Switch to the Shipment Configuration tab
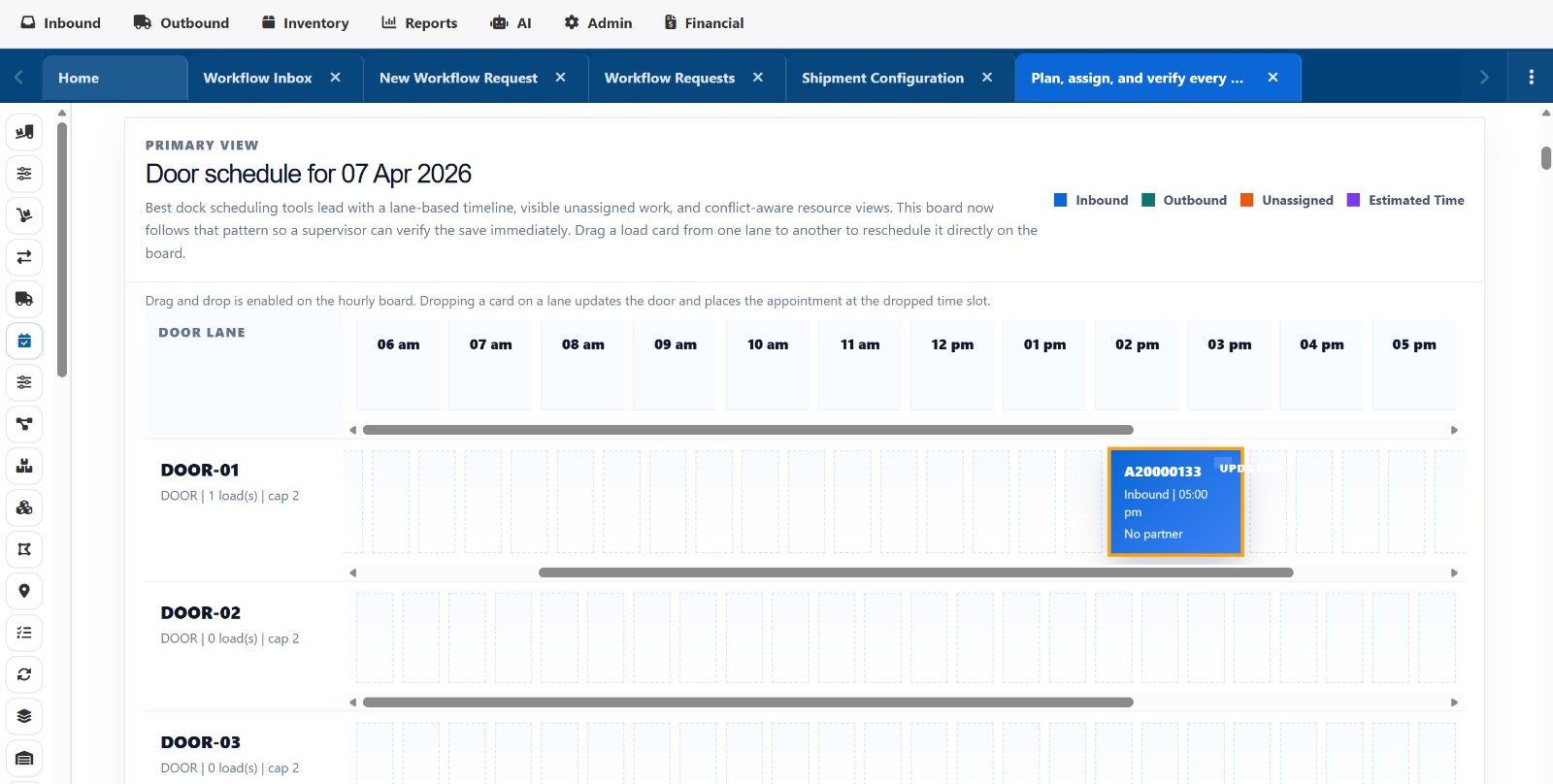 coord(882,78)
